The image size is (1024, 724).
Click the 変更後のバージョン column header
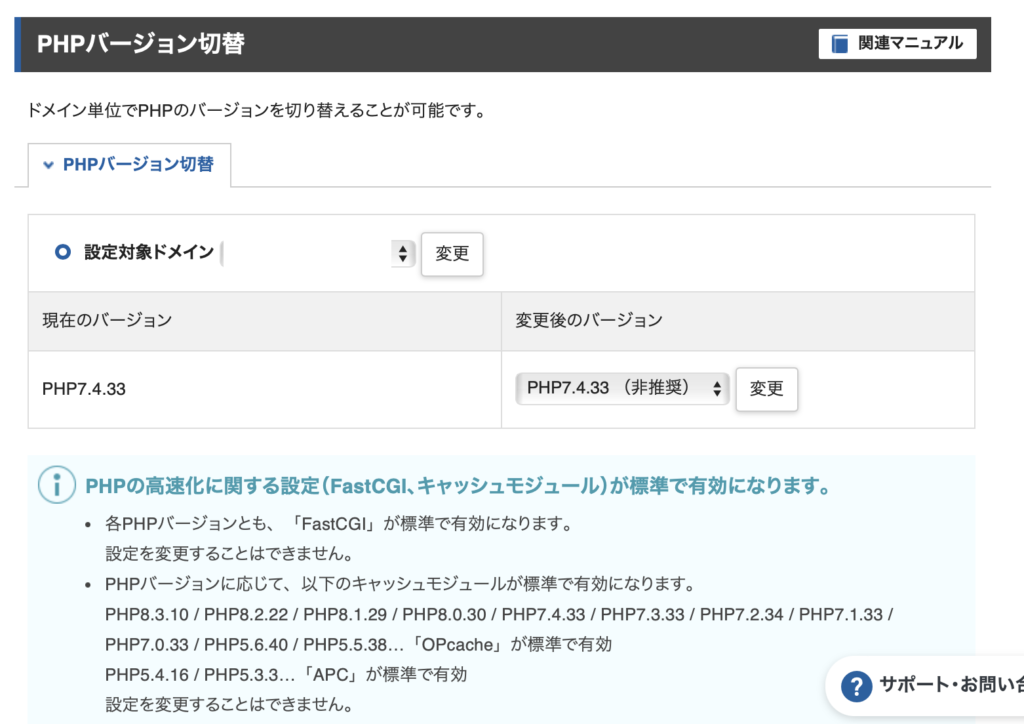(589, 321)
